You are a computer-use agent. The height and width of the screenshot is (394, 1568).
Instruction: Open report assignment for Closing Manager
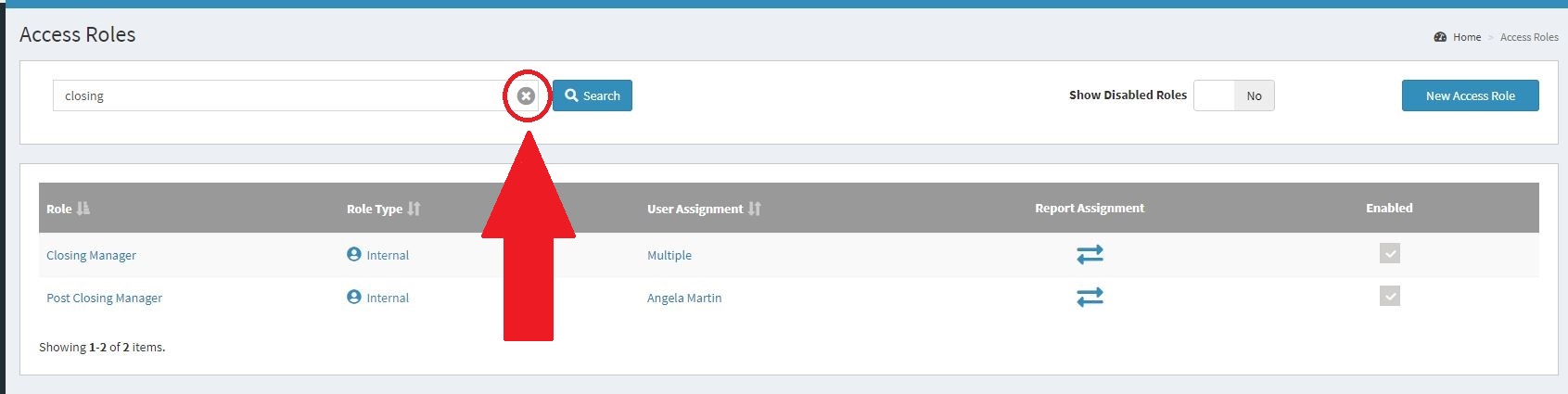click(x=1090, y=254)
